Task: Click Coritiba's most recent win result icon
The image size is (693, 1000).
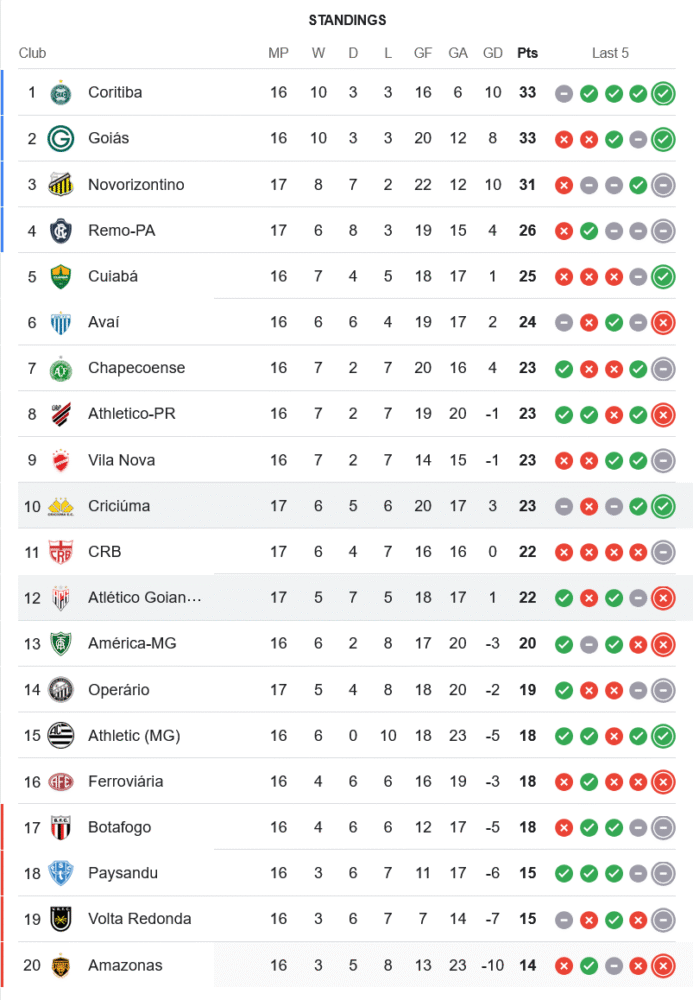Action: click(x=662, y=94)
